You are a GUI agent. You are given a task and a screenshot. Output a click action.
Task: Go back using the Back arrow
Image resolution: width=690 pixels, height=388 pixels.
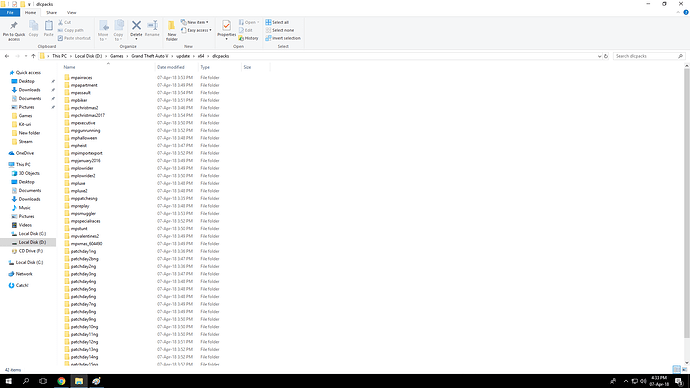pos(7,56)
